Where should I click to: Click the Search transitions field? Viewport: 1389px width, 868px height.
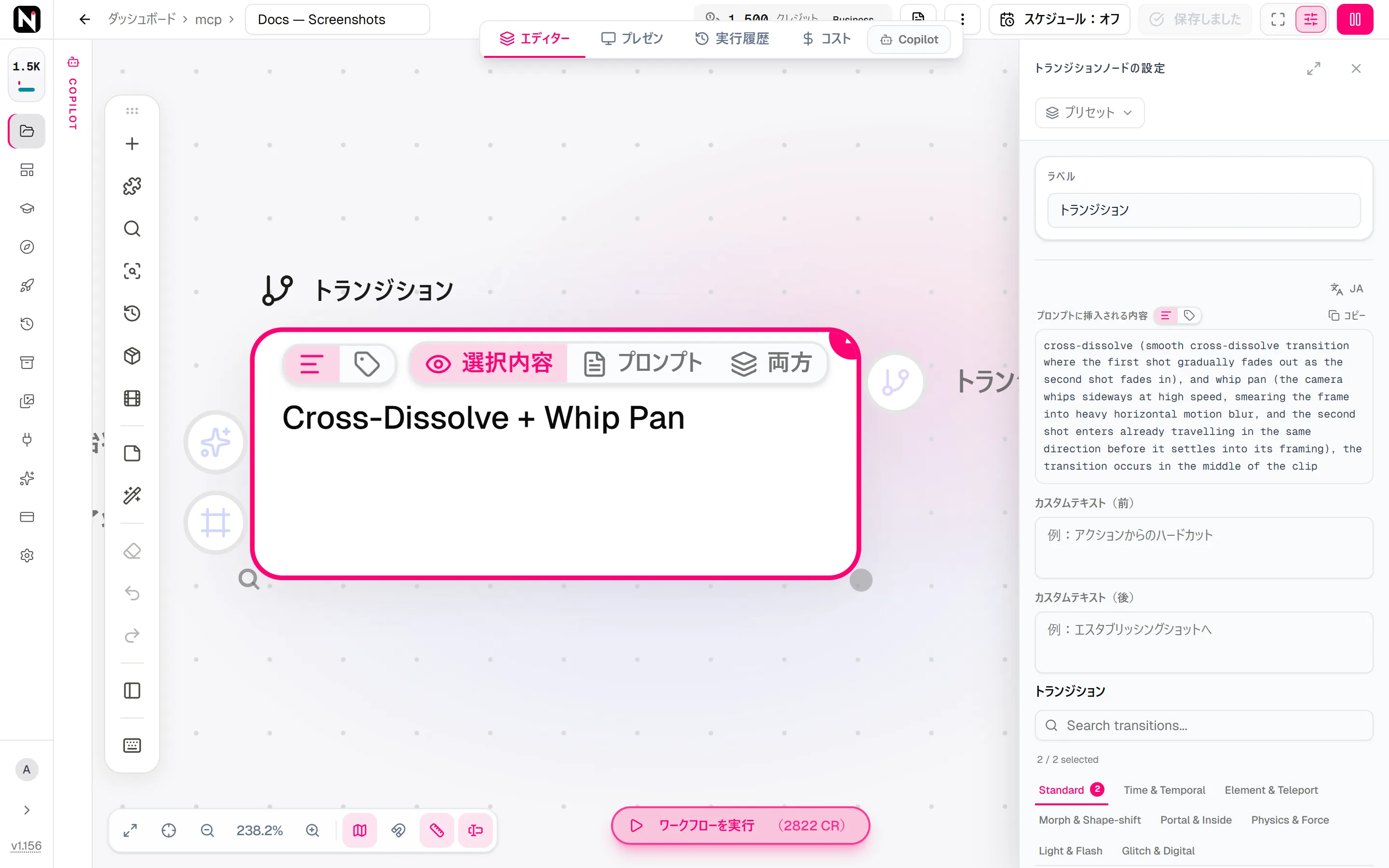coord(1204,726)
